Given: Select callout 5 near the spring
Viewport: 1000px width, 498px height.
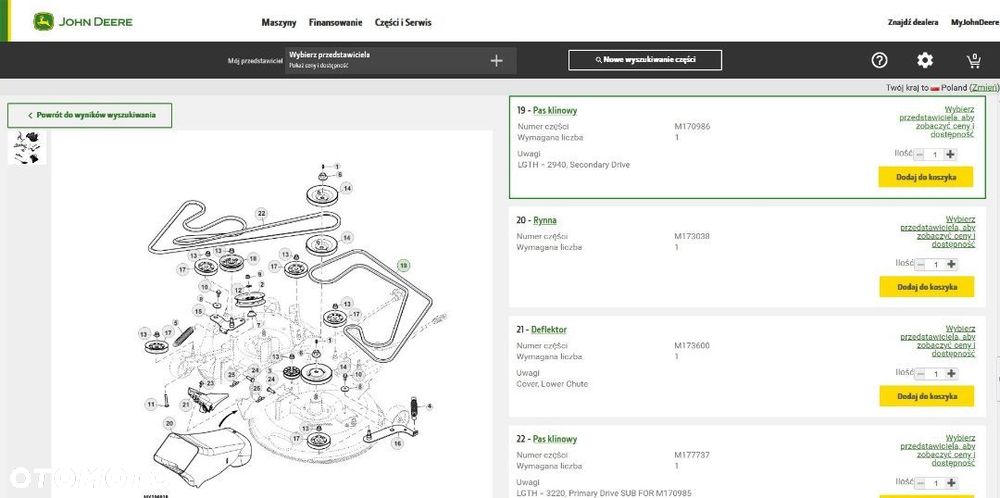Looking at the screenshot, I should click(176, 324).
